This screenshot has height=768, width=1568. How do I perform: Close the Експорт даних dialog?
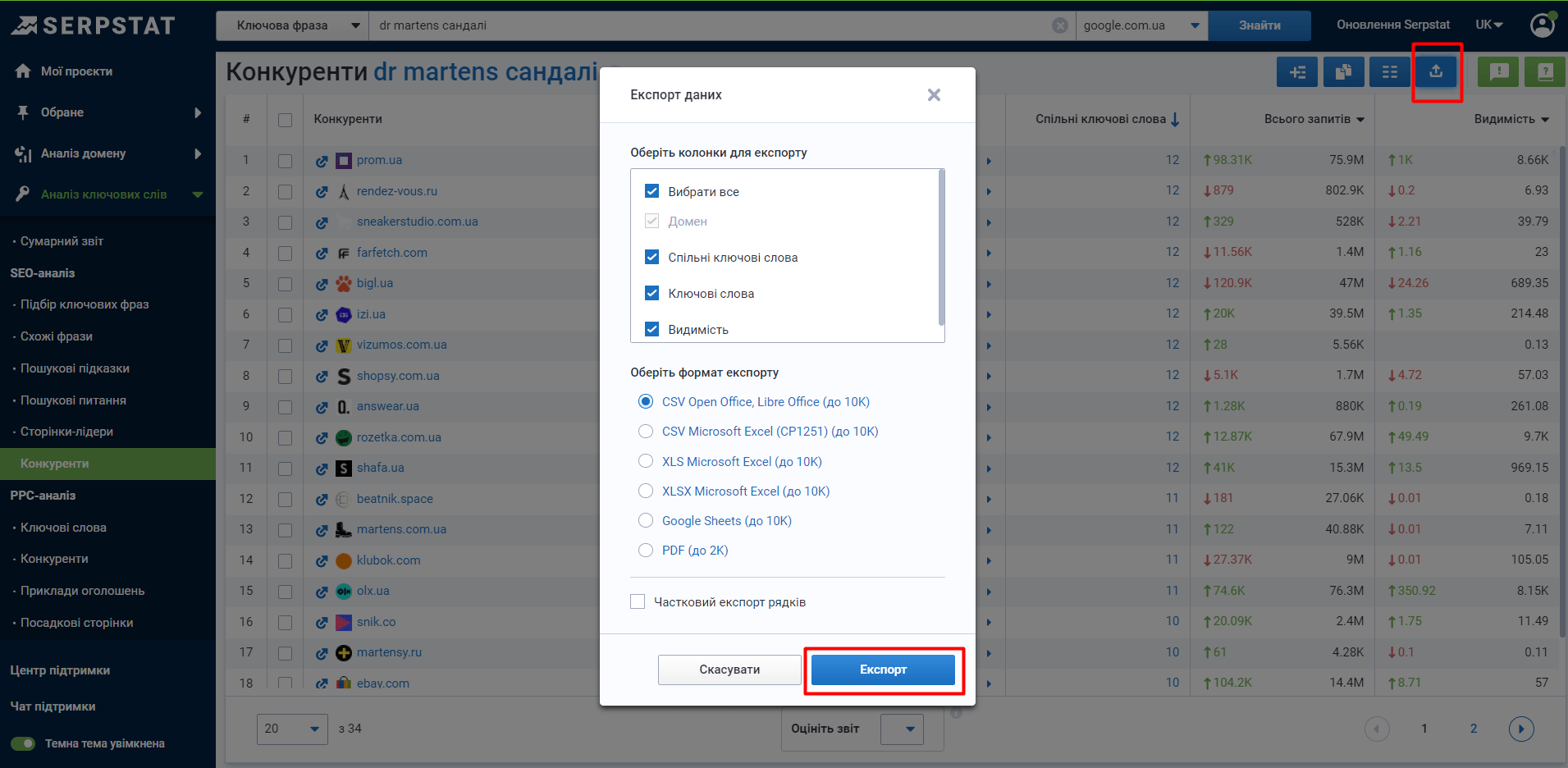(933, 95)
